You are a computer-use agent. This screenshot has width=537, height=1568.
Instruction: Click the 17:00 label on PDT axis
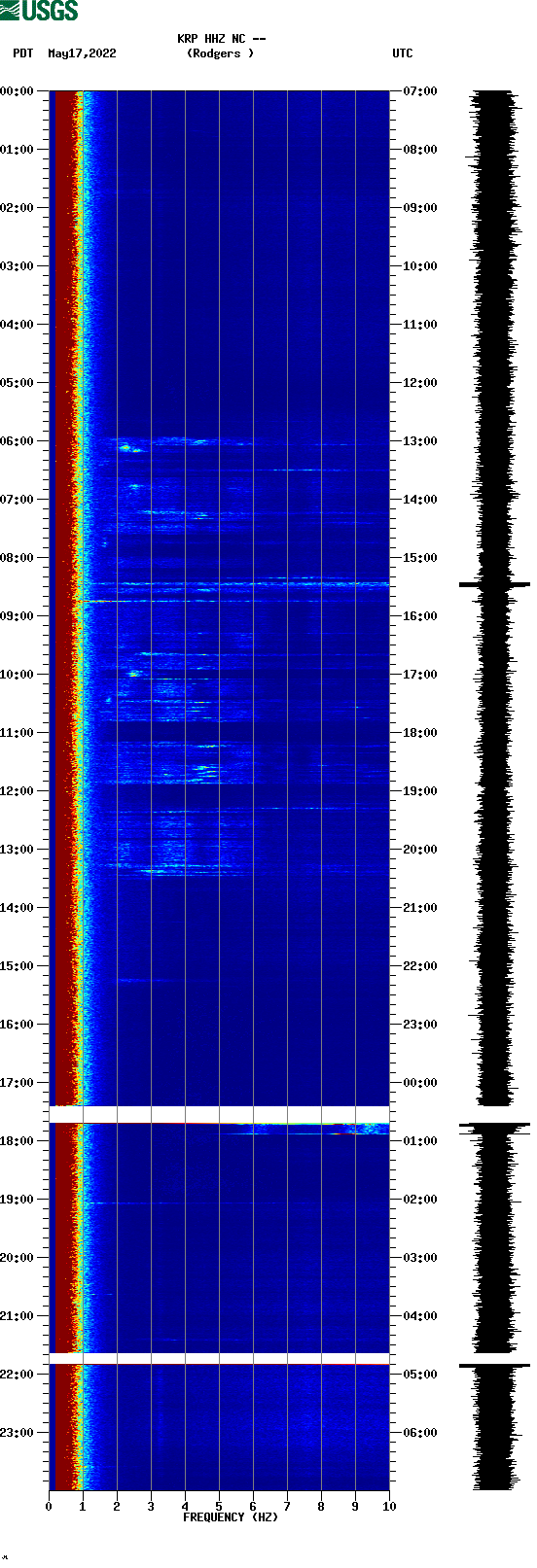(x=18, y=1083)
